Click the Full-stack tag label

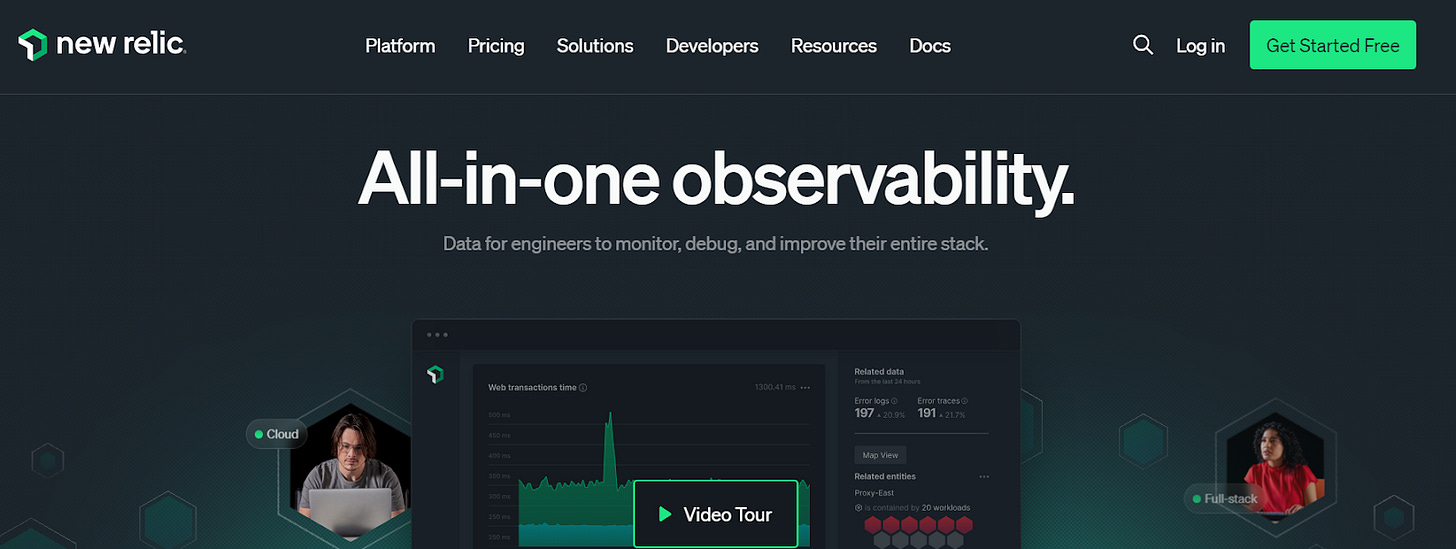coord(1224,498)
